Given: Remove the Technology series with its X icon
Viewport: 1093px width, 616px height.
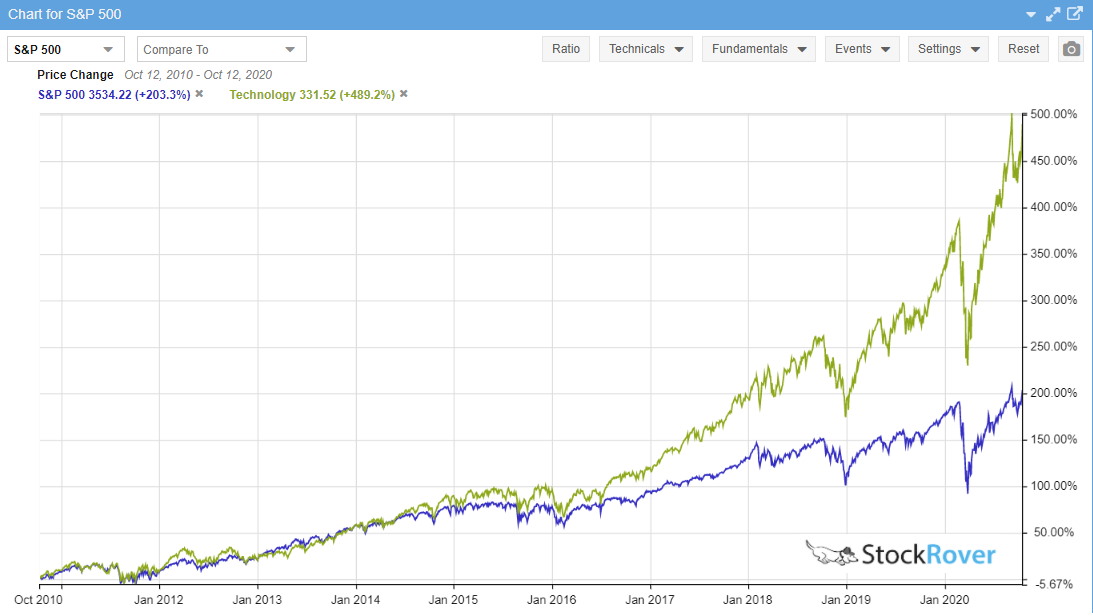Looking at the screenshot, I should point(402,94).
